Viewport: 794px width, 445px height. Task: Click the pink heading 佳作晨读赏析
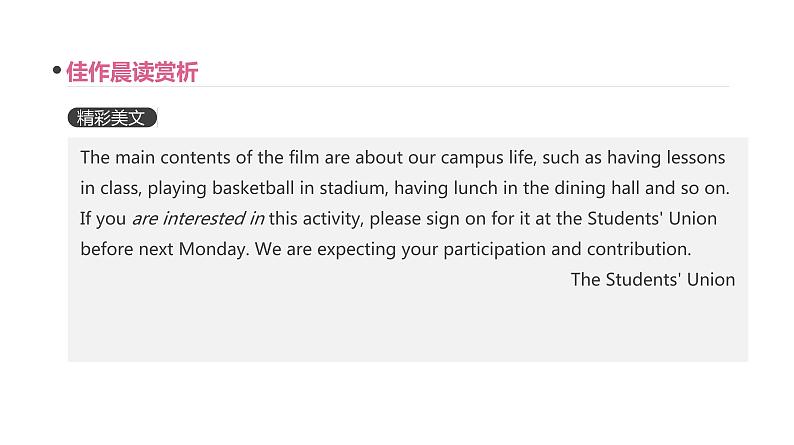click(132, 71)
